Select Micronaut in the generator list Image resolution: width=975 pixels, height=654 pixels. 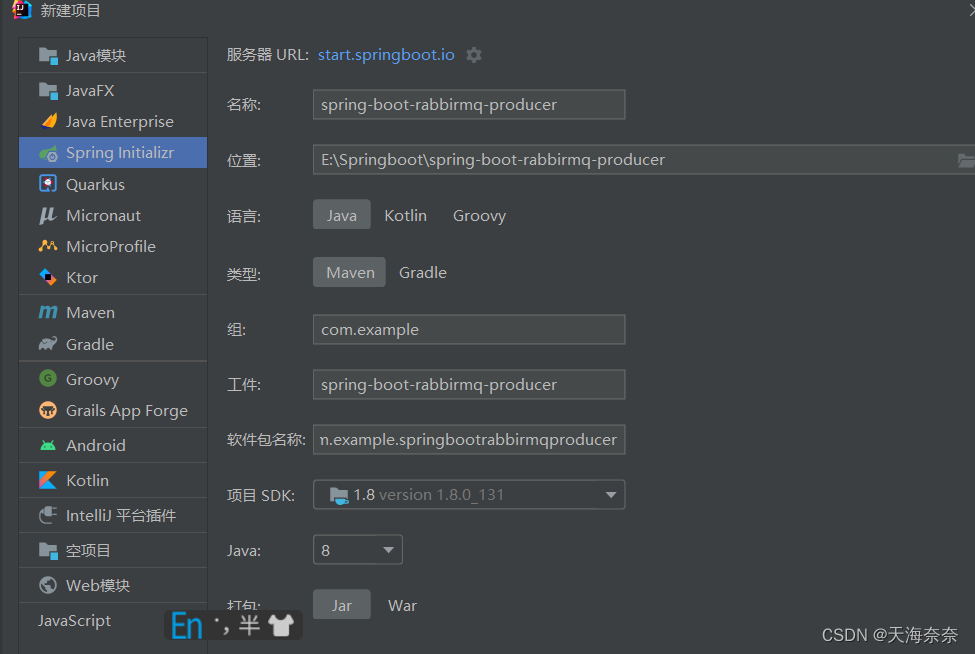[x=113, y=215]
